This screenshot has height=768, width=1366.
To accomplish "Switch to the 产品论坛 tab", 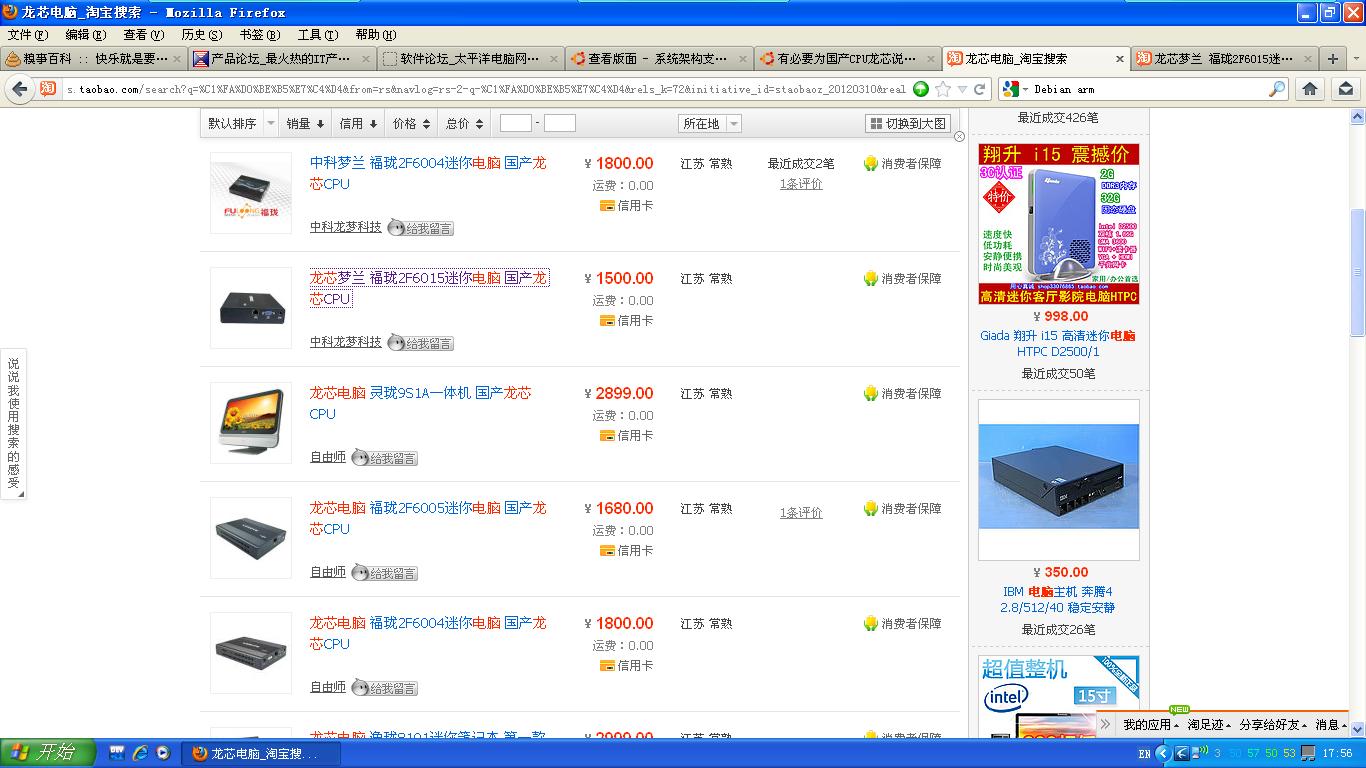I will pyautogui.click(x=282, y=58).
